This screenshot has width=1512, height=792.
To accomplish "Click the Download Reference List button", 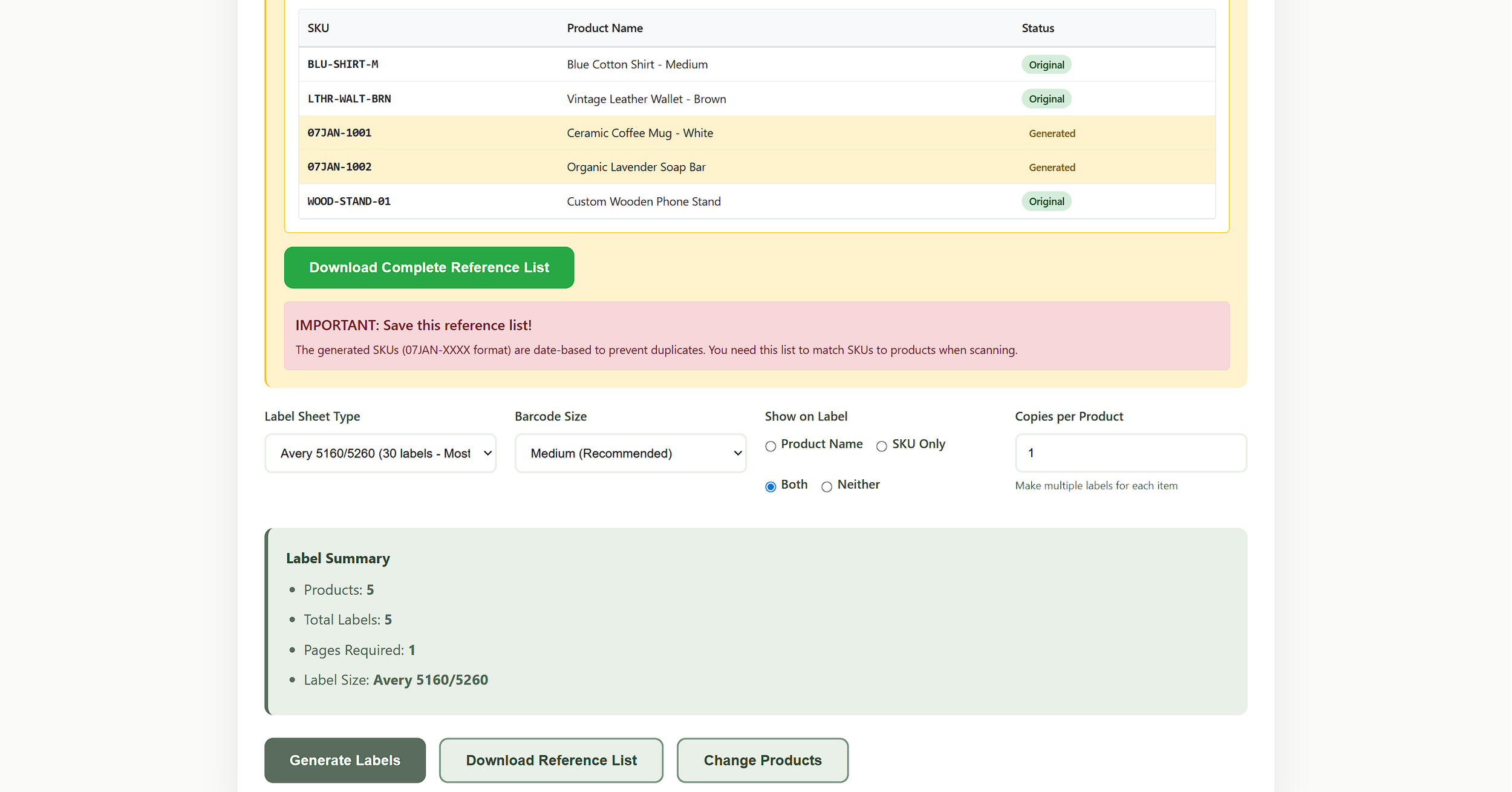I will coord(550,760).
